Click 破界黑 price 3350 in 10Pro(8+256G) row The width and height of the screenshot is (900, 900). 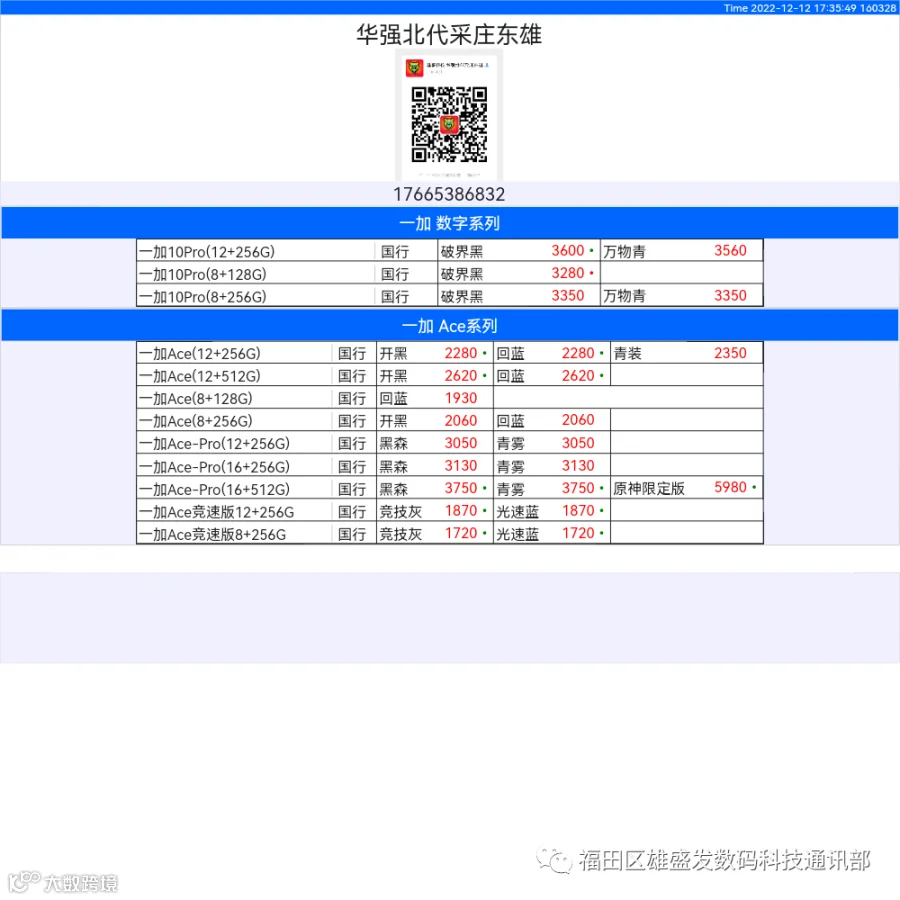568,295
